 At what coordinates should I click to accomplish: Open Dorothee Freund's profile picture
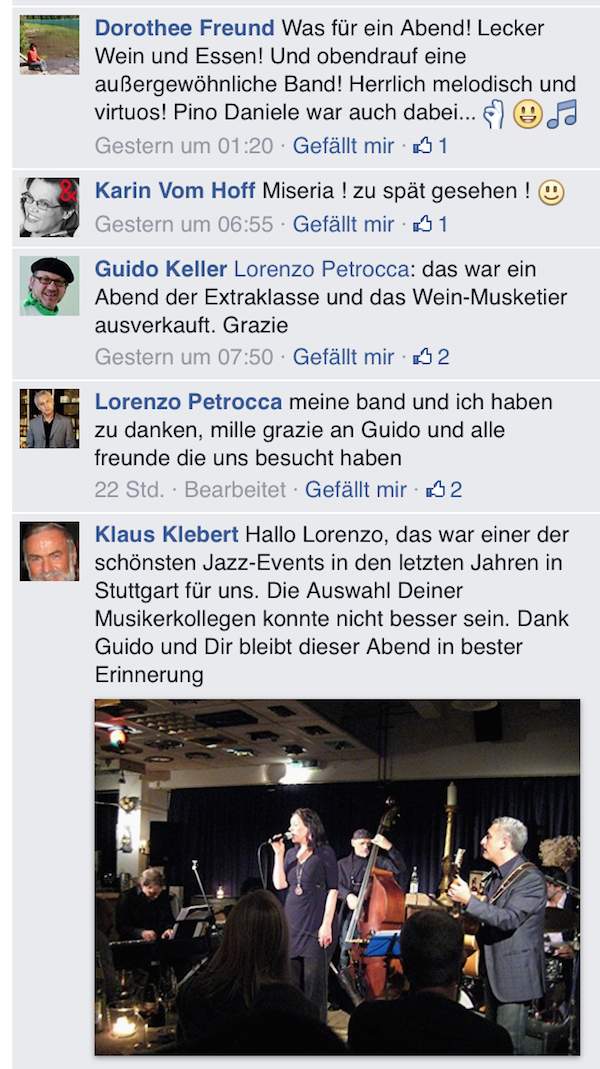[x=49, y=44]
